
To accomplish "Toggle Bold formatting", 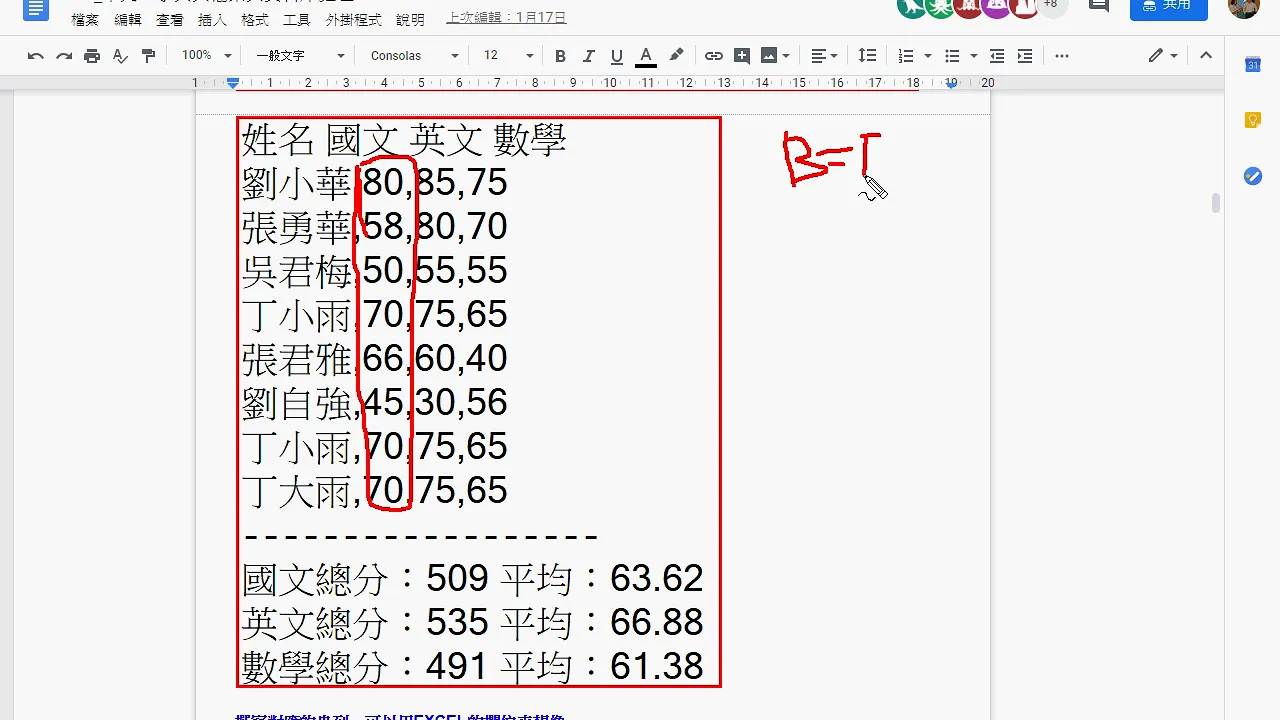I will (x=560, y=56).
